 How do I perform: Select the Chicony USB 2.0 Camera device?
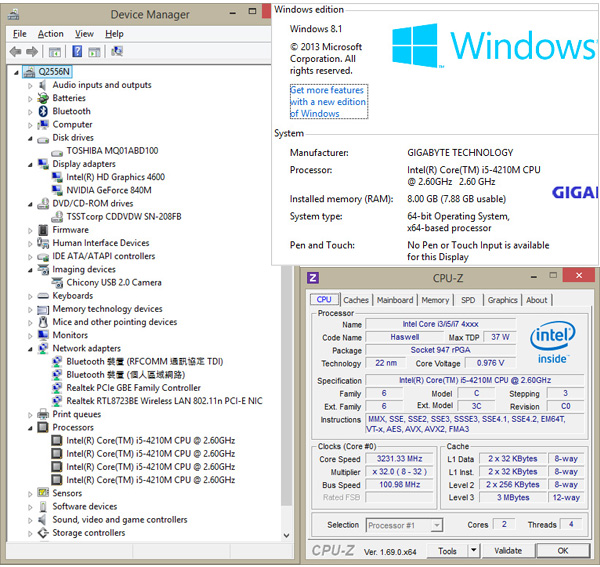[114, 283]
